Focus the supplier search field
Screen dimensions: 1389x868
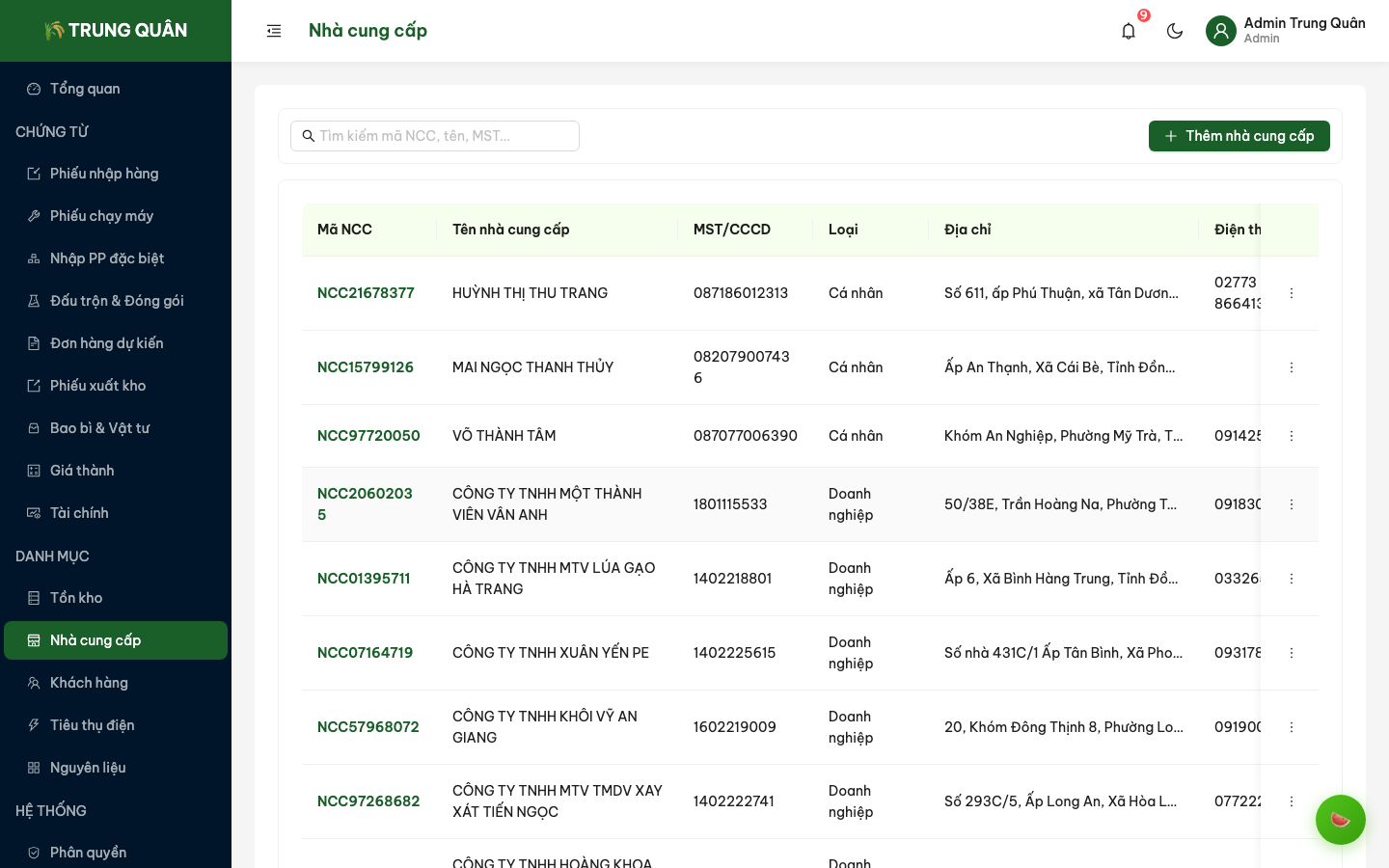coord(444,136)
